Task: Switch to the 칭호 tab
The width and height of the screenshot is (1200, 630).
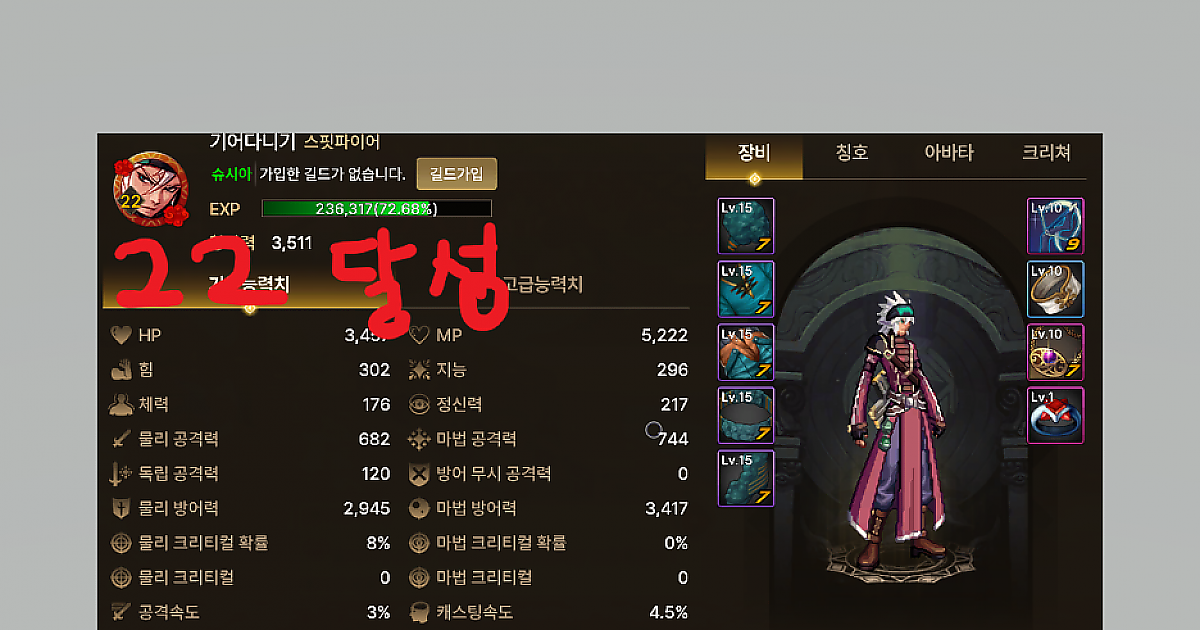Action: (852, 153)
